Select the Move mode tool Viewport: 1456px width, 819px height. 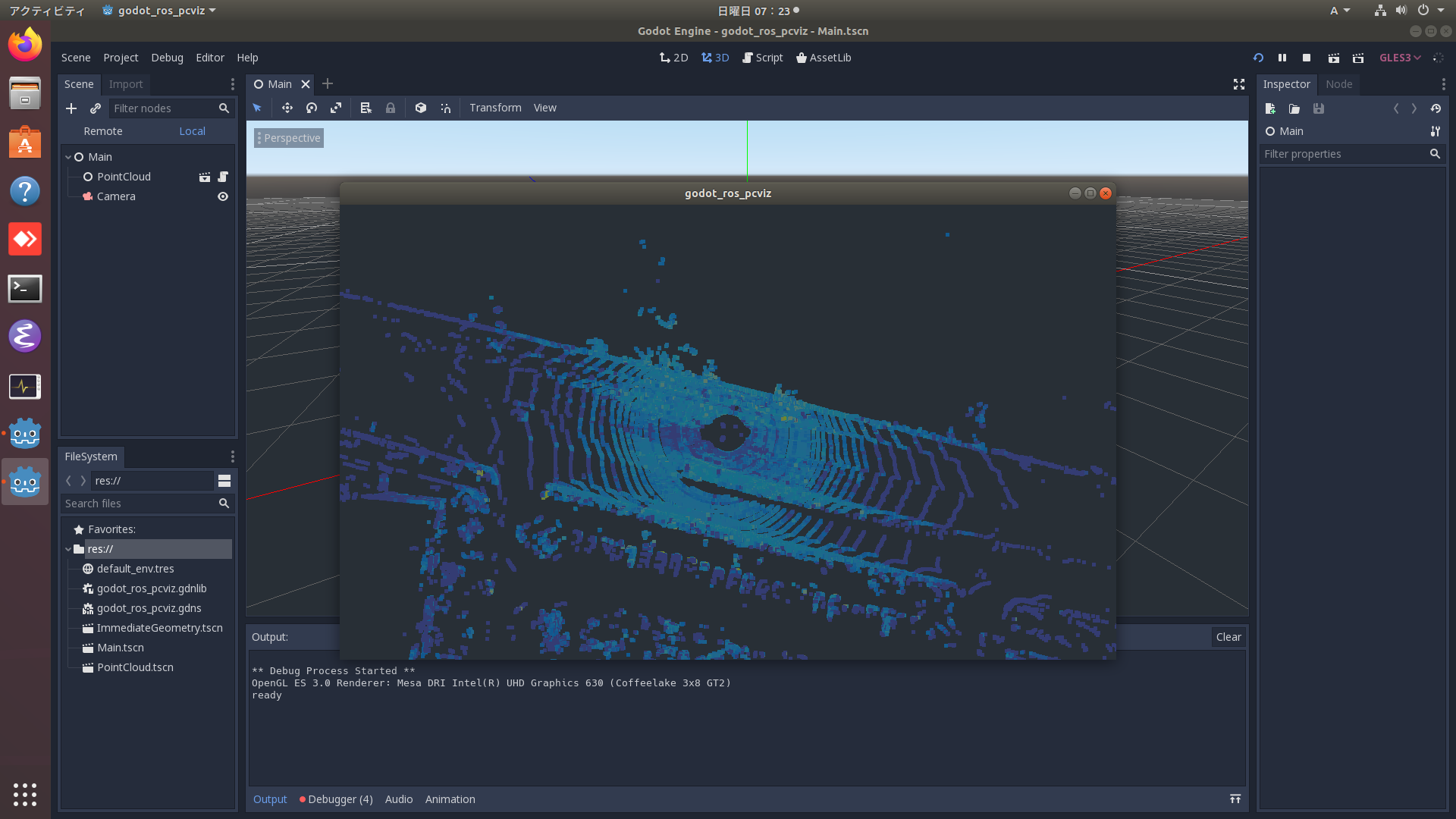(x=287, y=108)
